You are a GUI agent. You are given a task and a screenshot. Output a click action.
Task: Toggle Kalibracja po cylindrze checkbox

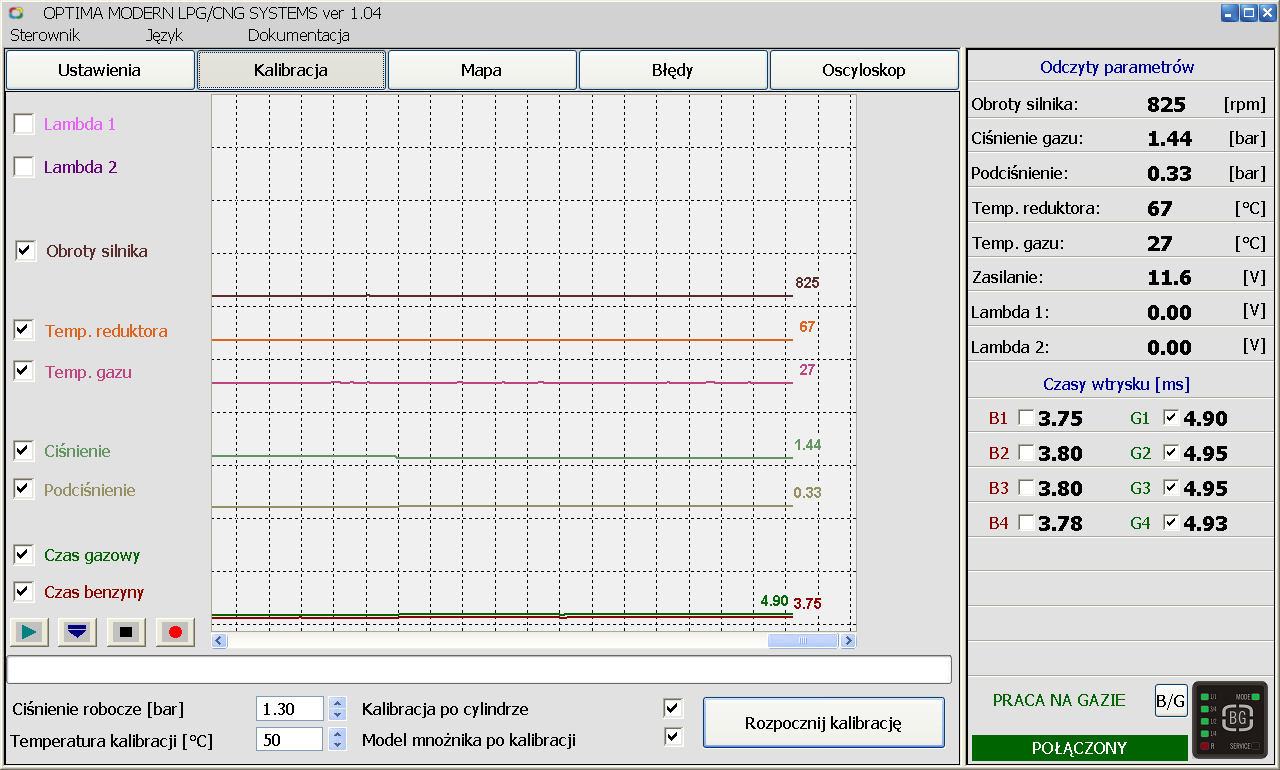tap(674, 709)
